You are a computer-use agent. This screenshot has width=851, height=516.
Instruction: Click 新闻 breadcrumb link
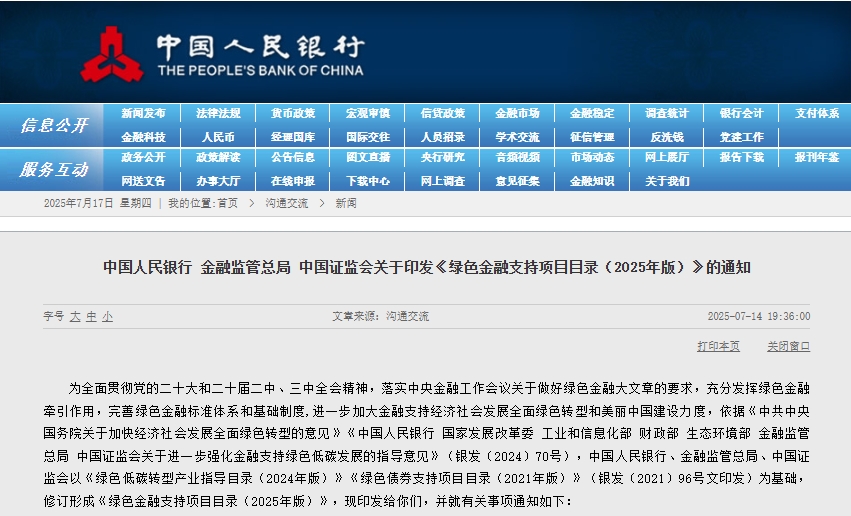point(346,203)
